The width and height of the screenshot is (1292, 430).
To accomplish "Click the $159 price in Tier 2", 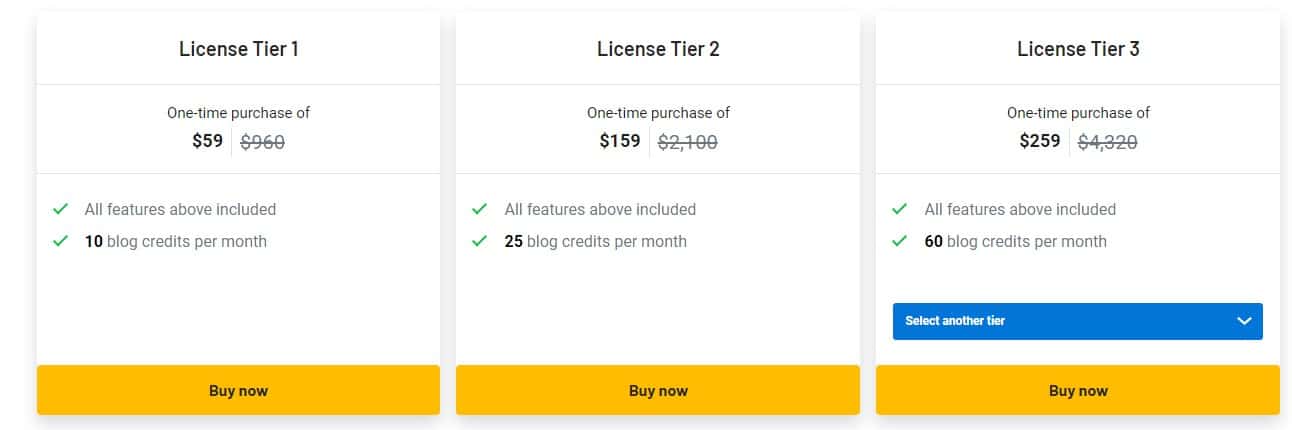I will click(x=620, y=141).
